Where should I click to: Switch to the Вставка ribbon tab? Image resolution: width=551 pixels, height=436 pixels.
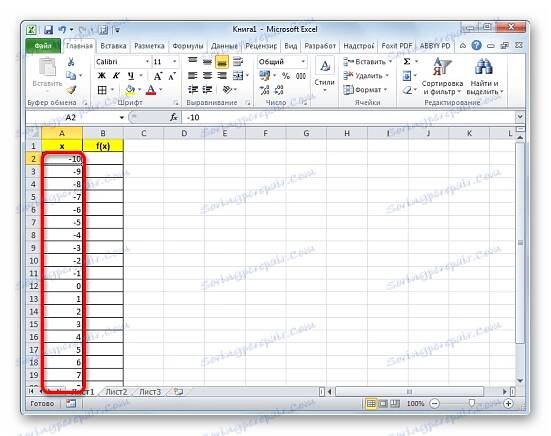[113, 46]
